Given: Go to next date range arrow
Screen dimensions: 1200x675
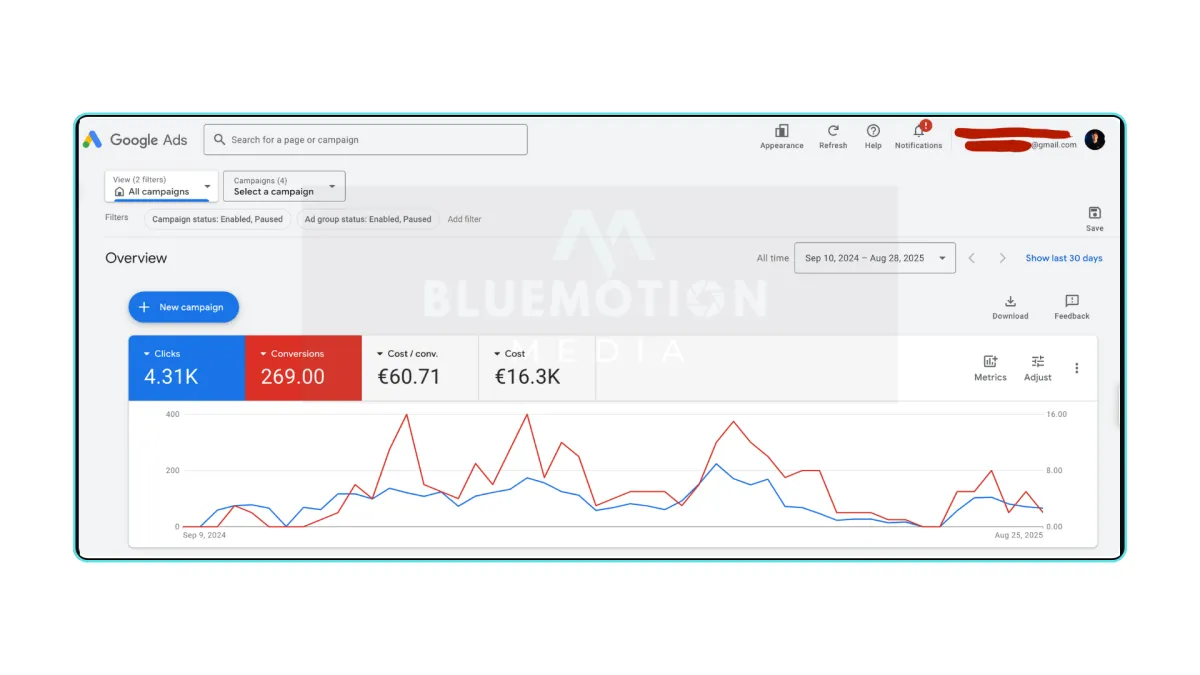Looking at the screenshot, I should click(1002, 258).
